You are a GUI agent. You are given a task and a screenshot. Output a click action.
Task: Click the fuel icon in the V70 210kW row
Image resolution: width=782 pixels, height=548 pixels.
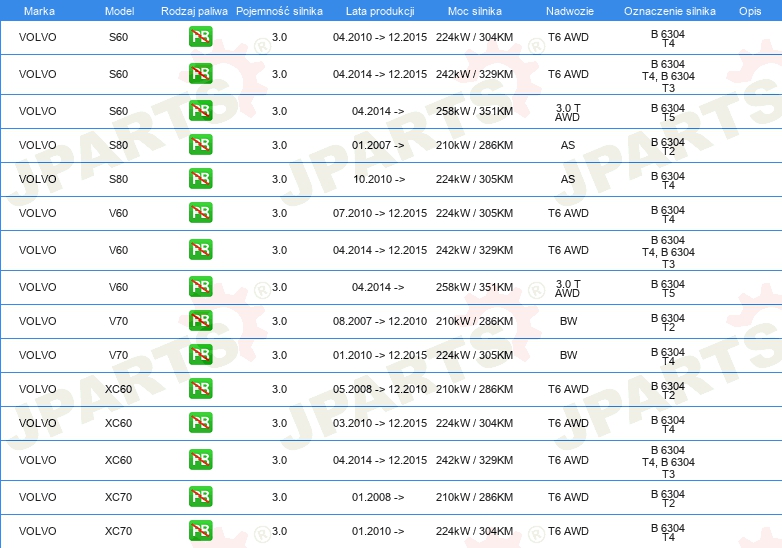[200, 321]
